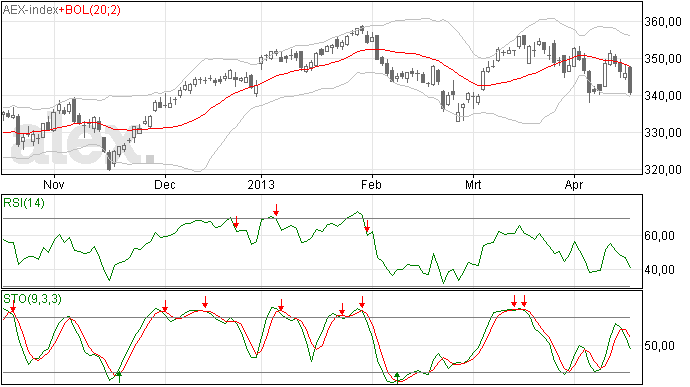Click the 330,00 price axis label
Image resolution: width=690 pixels, height=387 pixels.
(663, 133)
